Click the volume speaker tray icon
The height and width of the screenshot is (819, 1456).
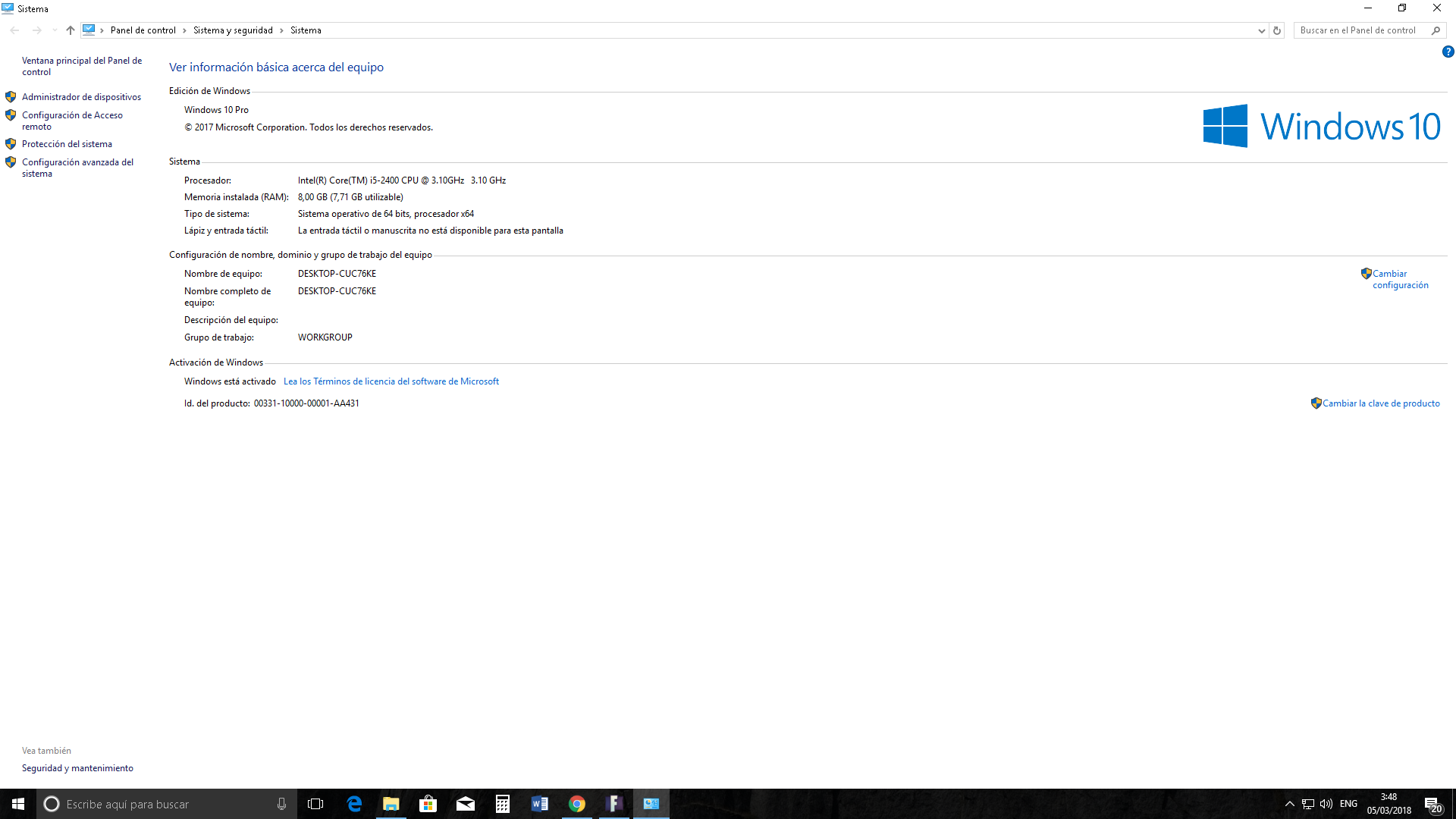pyautogui.click(x=1326, y=804)
